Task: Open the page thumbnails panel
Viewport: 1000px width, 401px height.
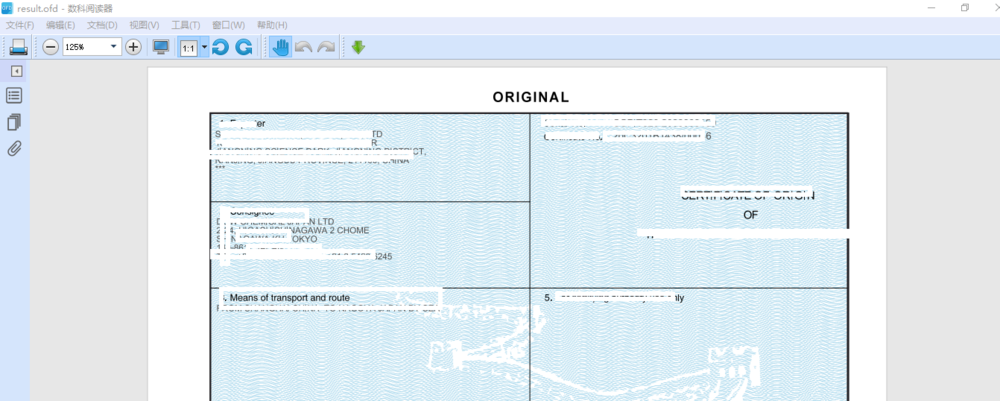Action: coord(15,122)
